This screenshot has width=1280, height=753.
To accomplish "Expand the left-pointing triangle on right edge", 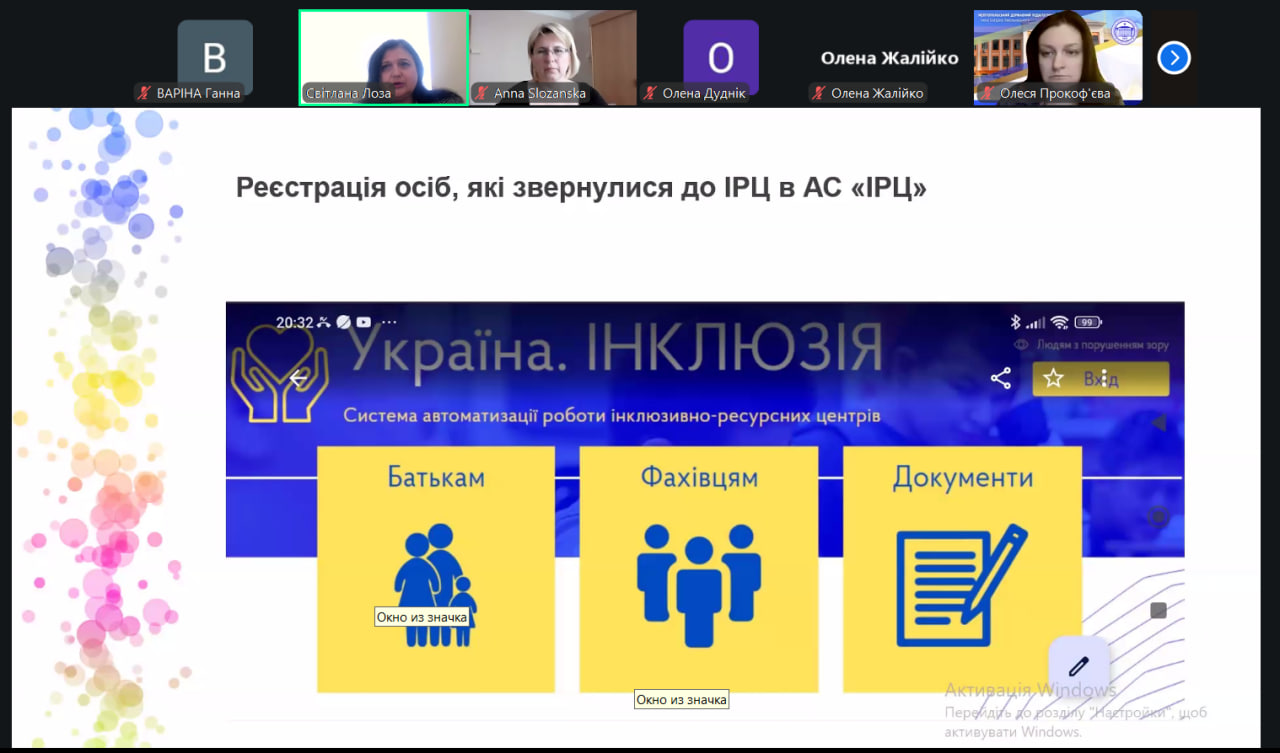I will click(x=1158, y=423).
